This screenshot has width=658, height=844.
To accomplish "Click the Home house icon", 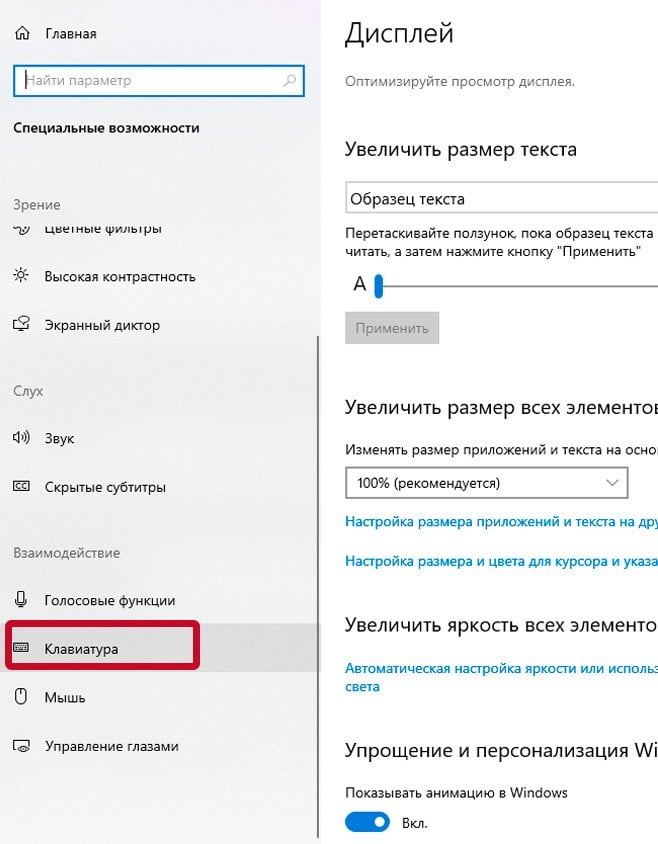I will pyautogui.click(x=22, y=33).
